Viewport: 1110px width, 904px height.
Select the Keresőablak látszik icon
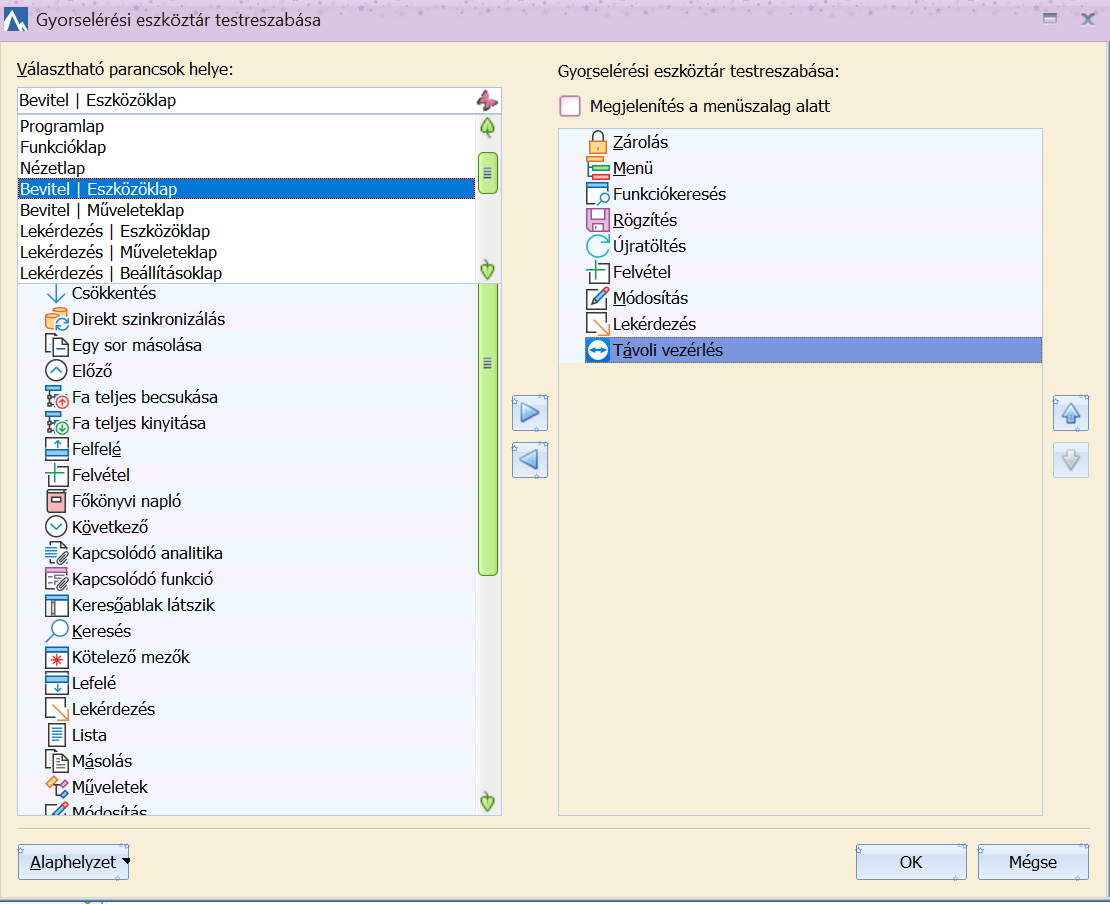point(56,605)
